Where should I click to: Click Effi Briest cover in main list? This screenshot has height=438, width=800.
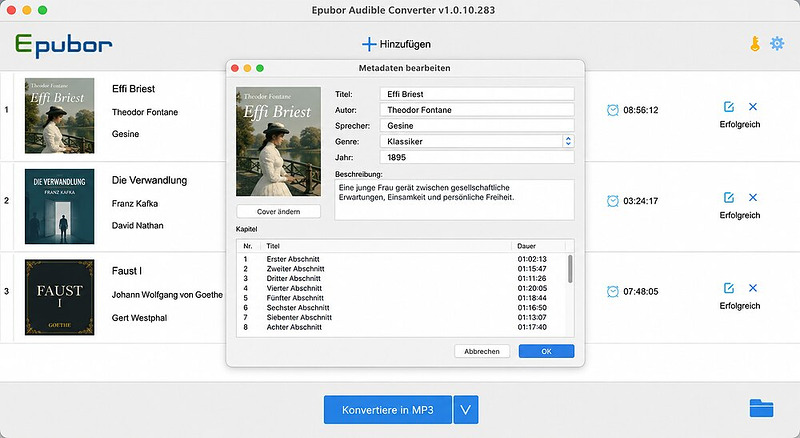(x=60, y=116)
